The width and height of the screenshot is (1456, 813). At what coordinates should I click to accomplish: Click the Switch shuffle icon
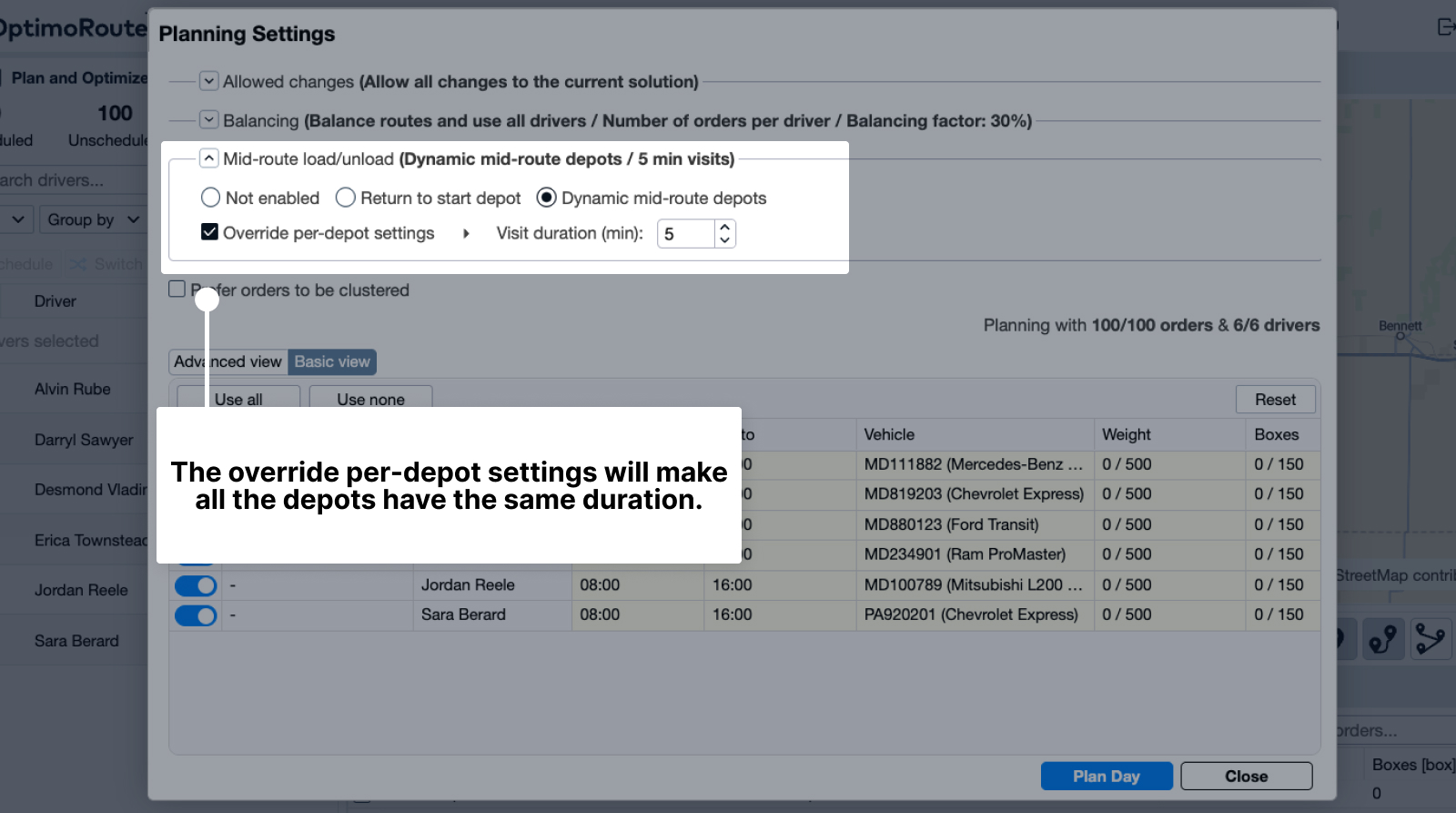pyautogui.click(x=79, y=264)
